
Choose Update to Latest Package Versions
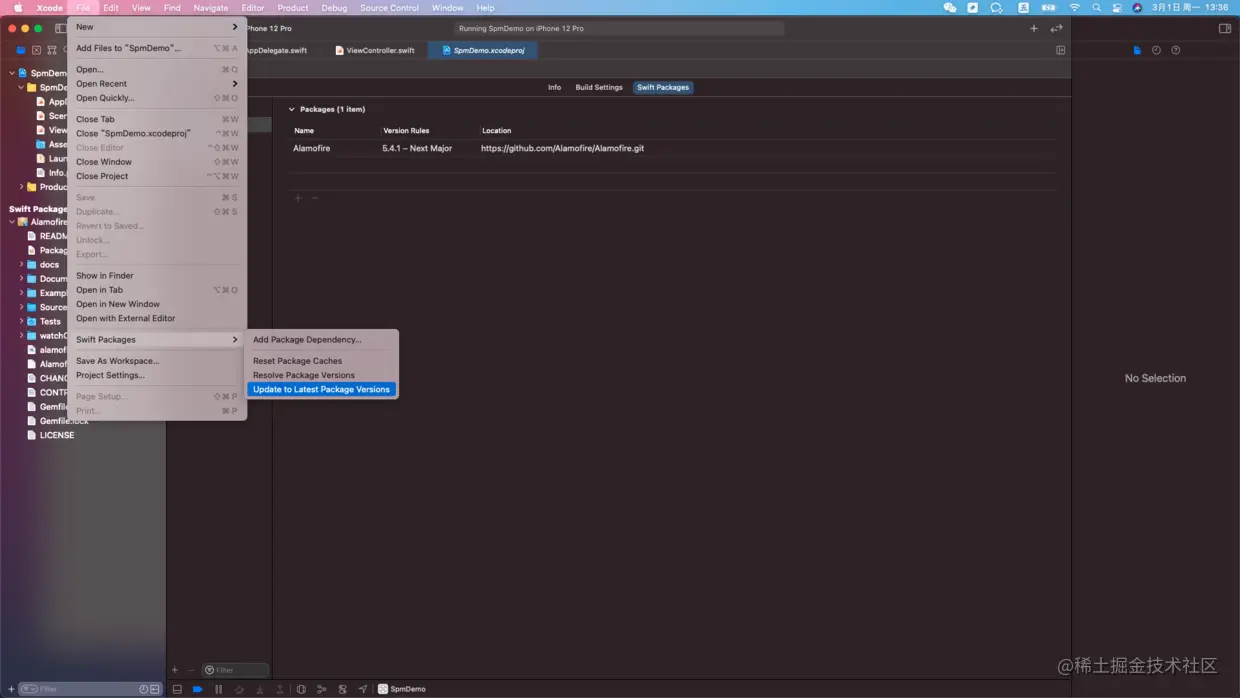tap(322, 389)
